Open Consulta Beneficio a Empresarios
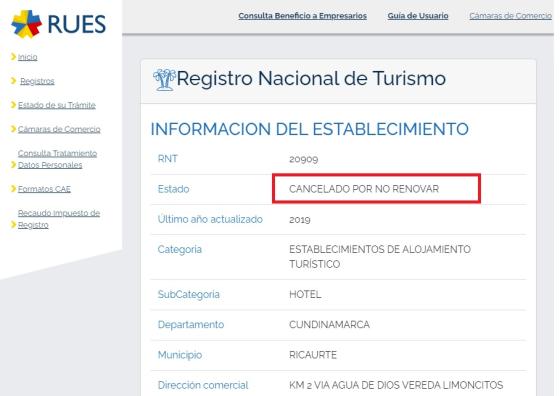The image size is (560, 396). pyautogui.click(x=302, y=16)
